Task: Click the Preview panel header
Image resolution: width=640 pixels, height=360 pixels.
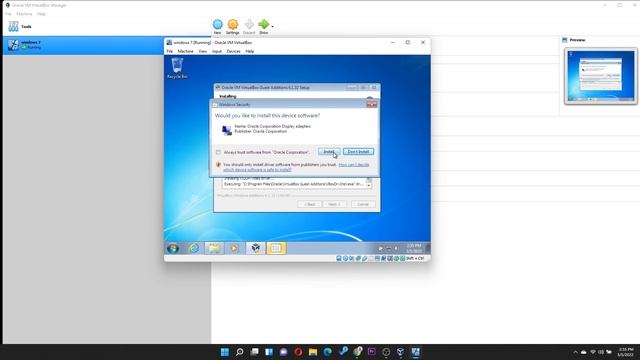Action: coord(574,40)
